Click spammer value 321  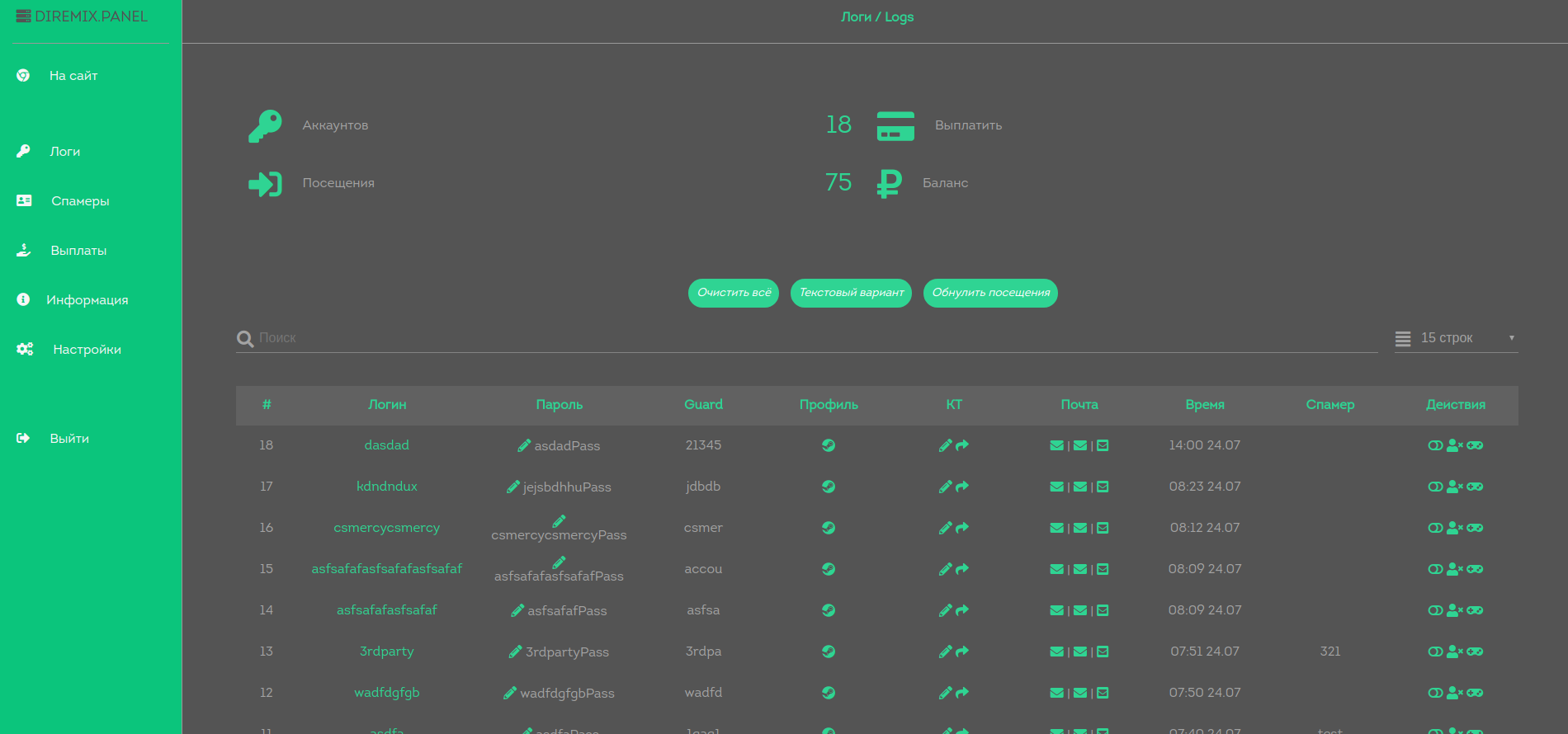(x=1330, y=652)
